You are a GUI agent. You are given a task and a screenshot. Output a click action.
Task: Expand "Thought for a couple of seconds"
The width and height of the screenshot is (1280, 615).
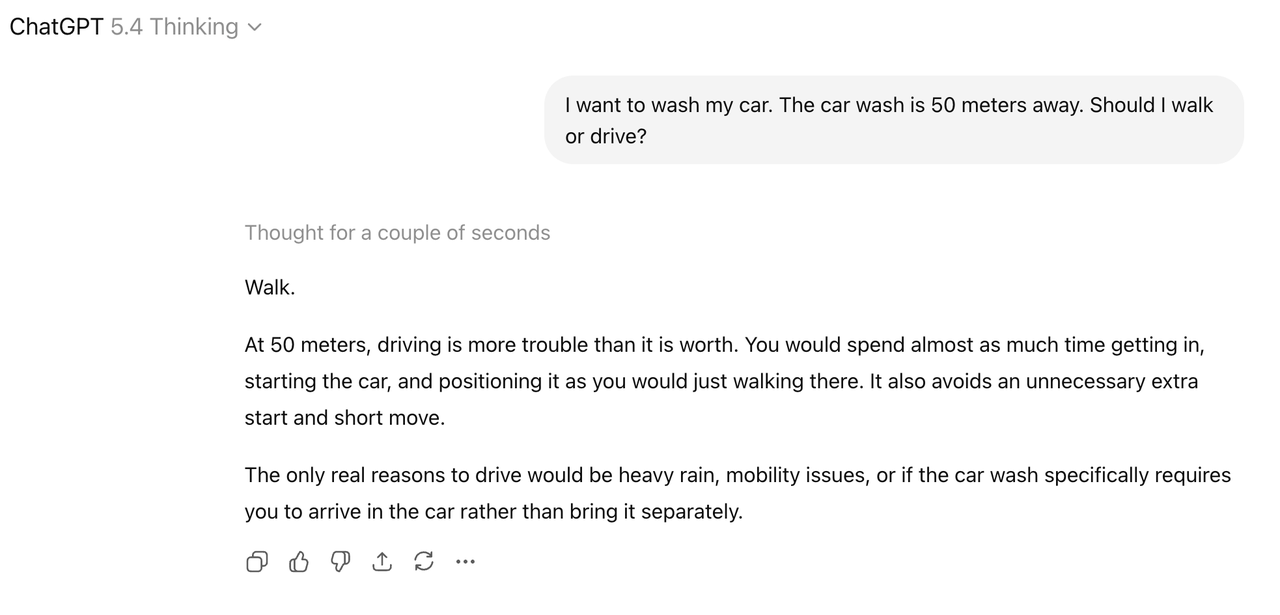pyautogui.click(x=397, y=233)
